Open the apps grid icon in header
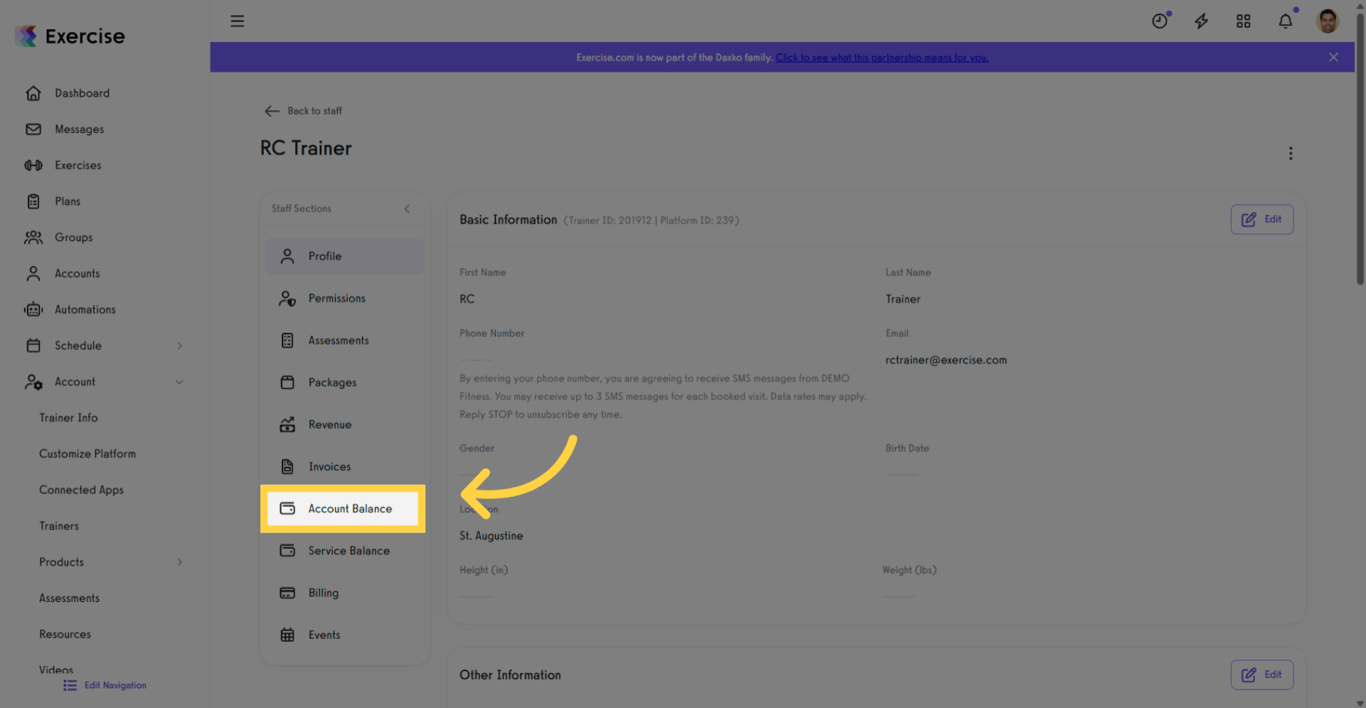Screen dimensions: 1366x708 1243,20
